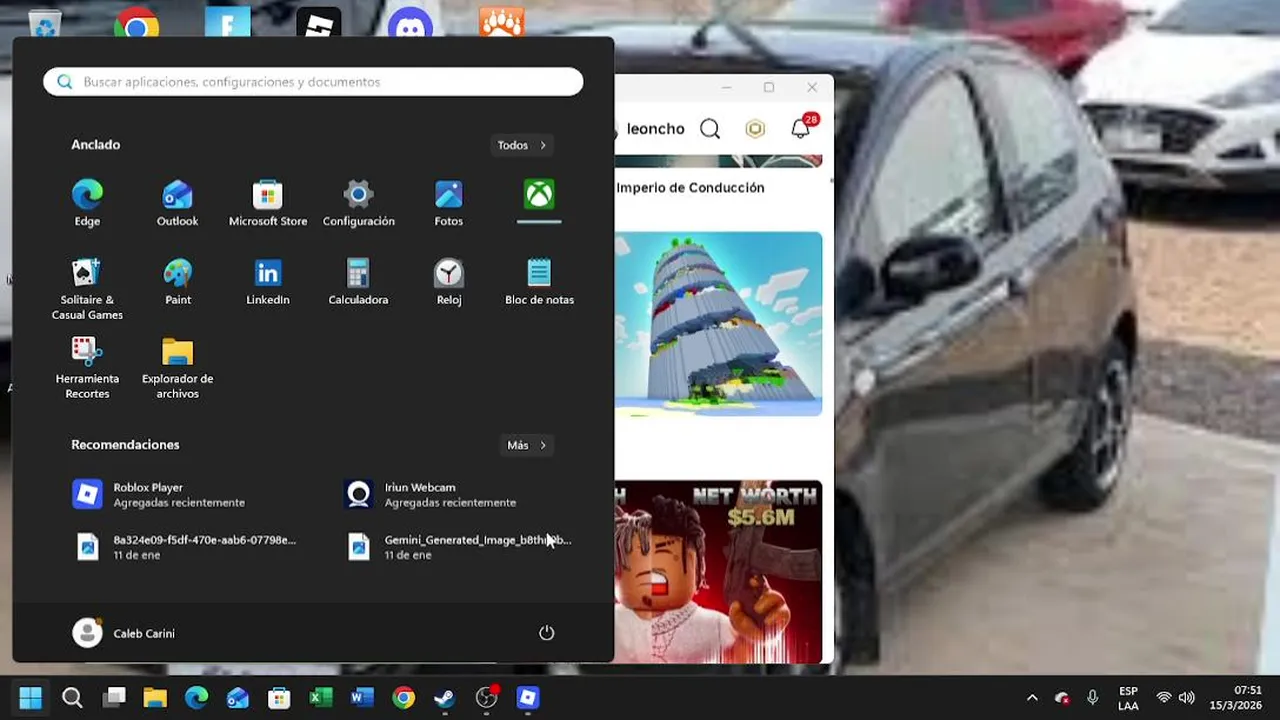Open Herramienta Recortes snipping tool

point(87,368)
